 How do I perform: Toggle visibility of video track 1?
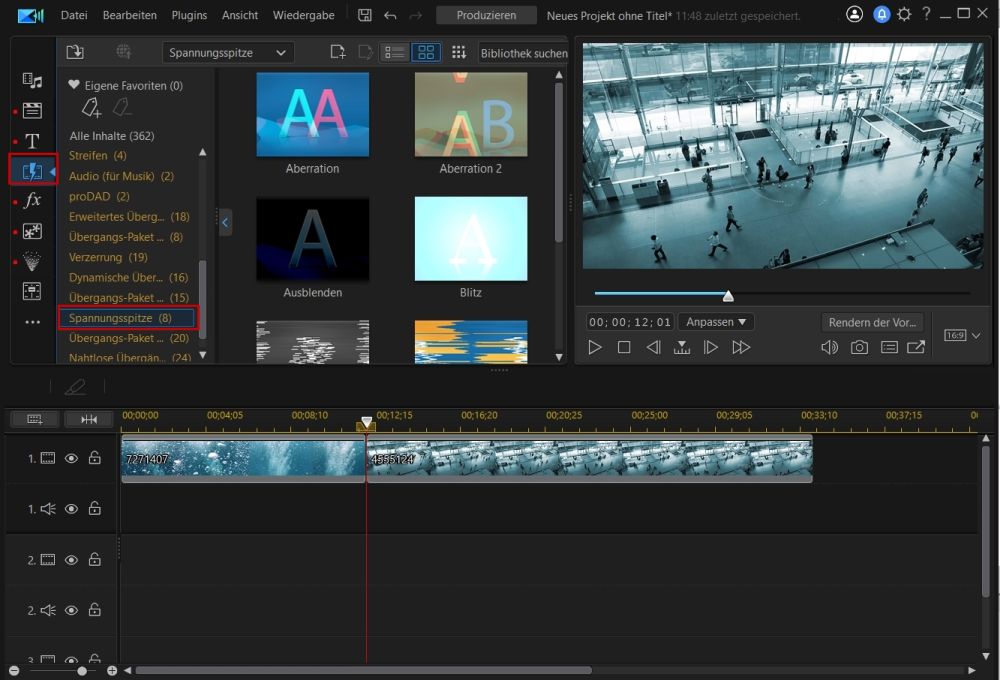tap(71, 458)
